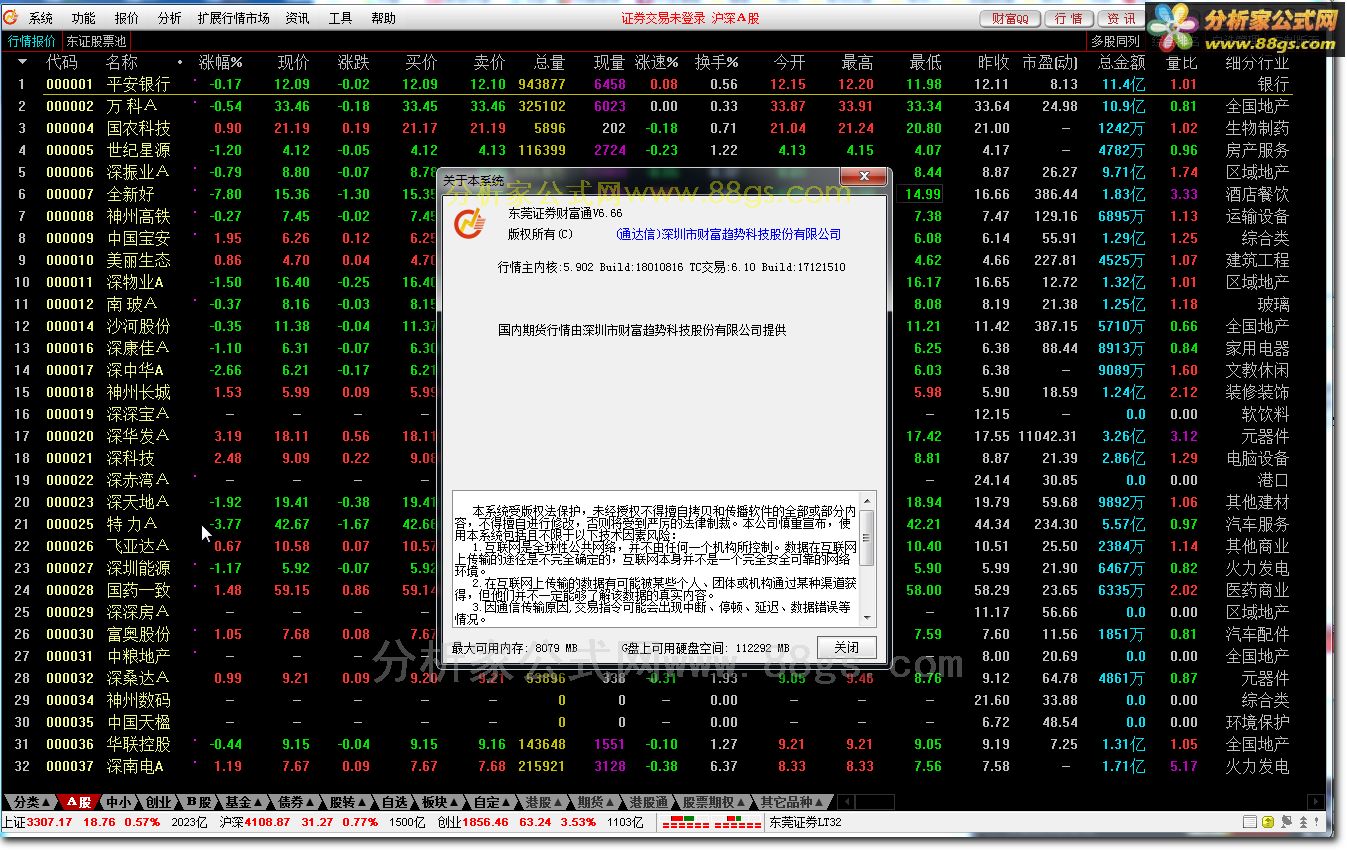
Task: Sort by the 细分行业 column header
Action: (1257, 62)
